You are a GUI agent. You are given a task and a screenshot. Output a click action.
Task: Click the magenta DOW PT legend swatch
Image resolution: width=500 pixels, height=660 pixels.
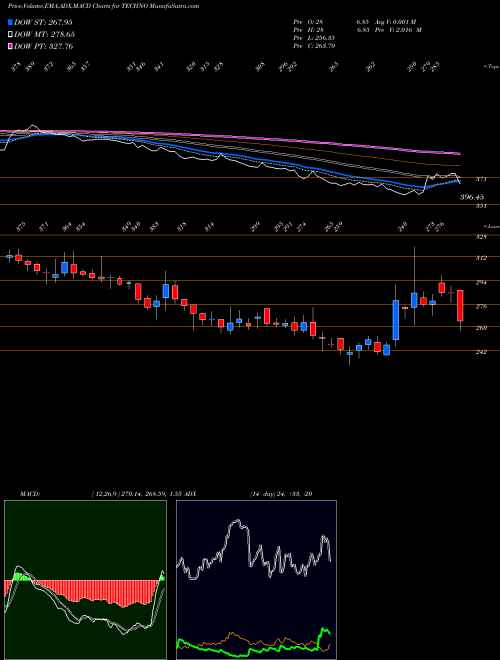point(11,46)
